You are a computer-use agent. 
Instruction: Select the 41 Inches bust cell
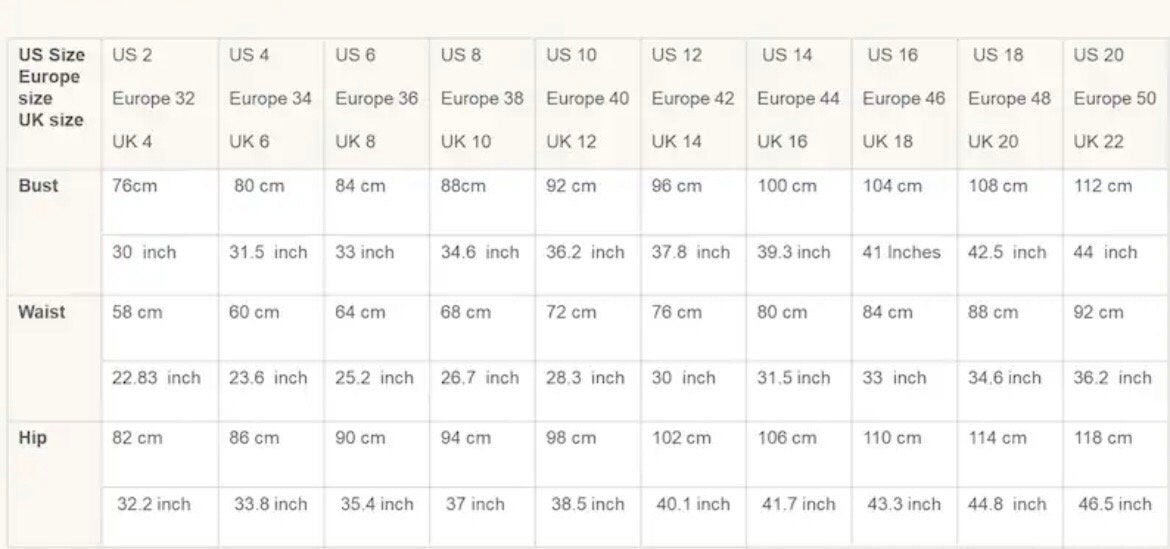[x=901, y=253]
